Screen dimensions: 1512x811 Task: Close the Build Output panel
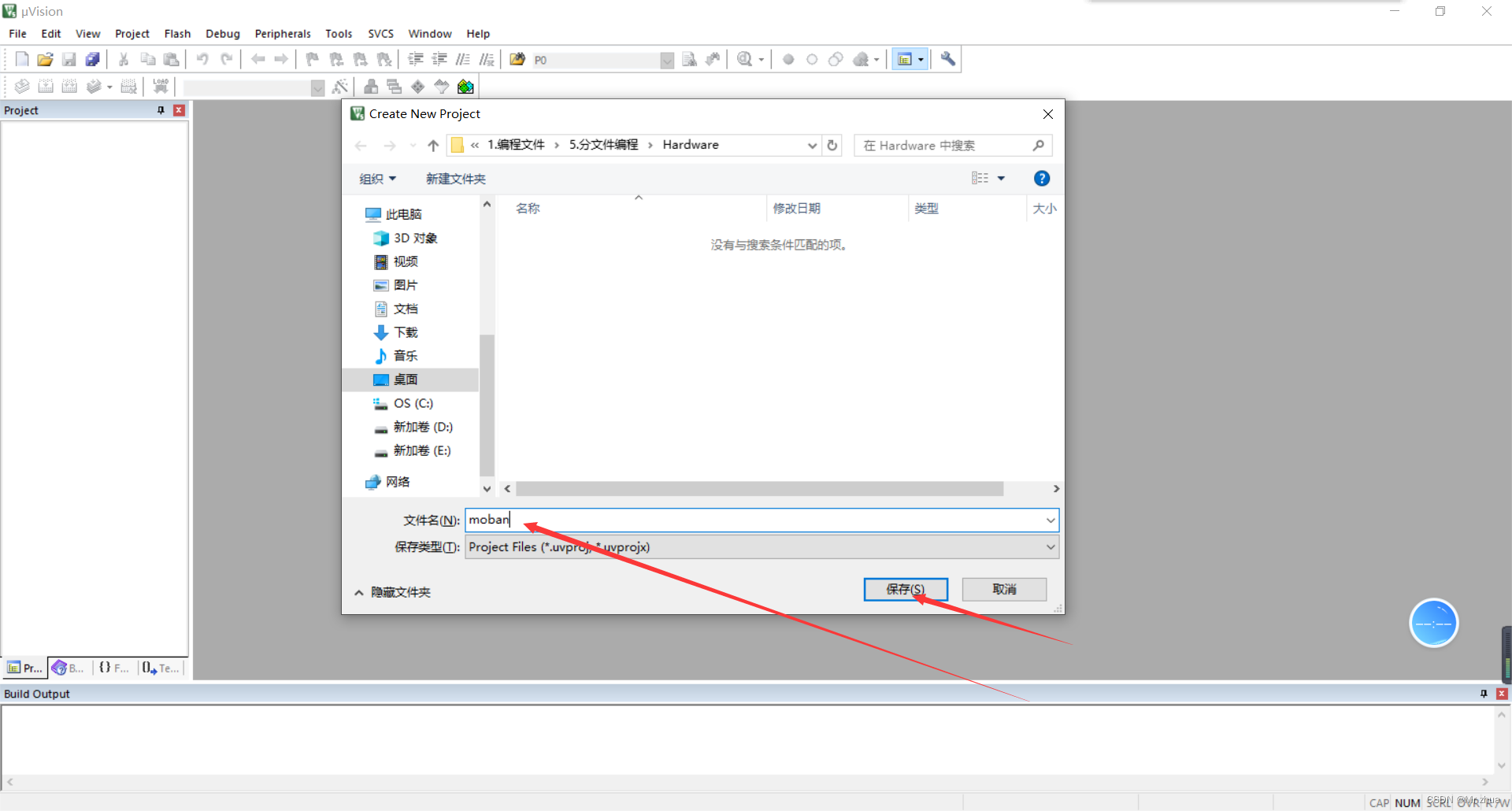(1502, 694)
